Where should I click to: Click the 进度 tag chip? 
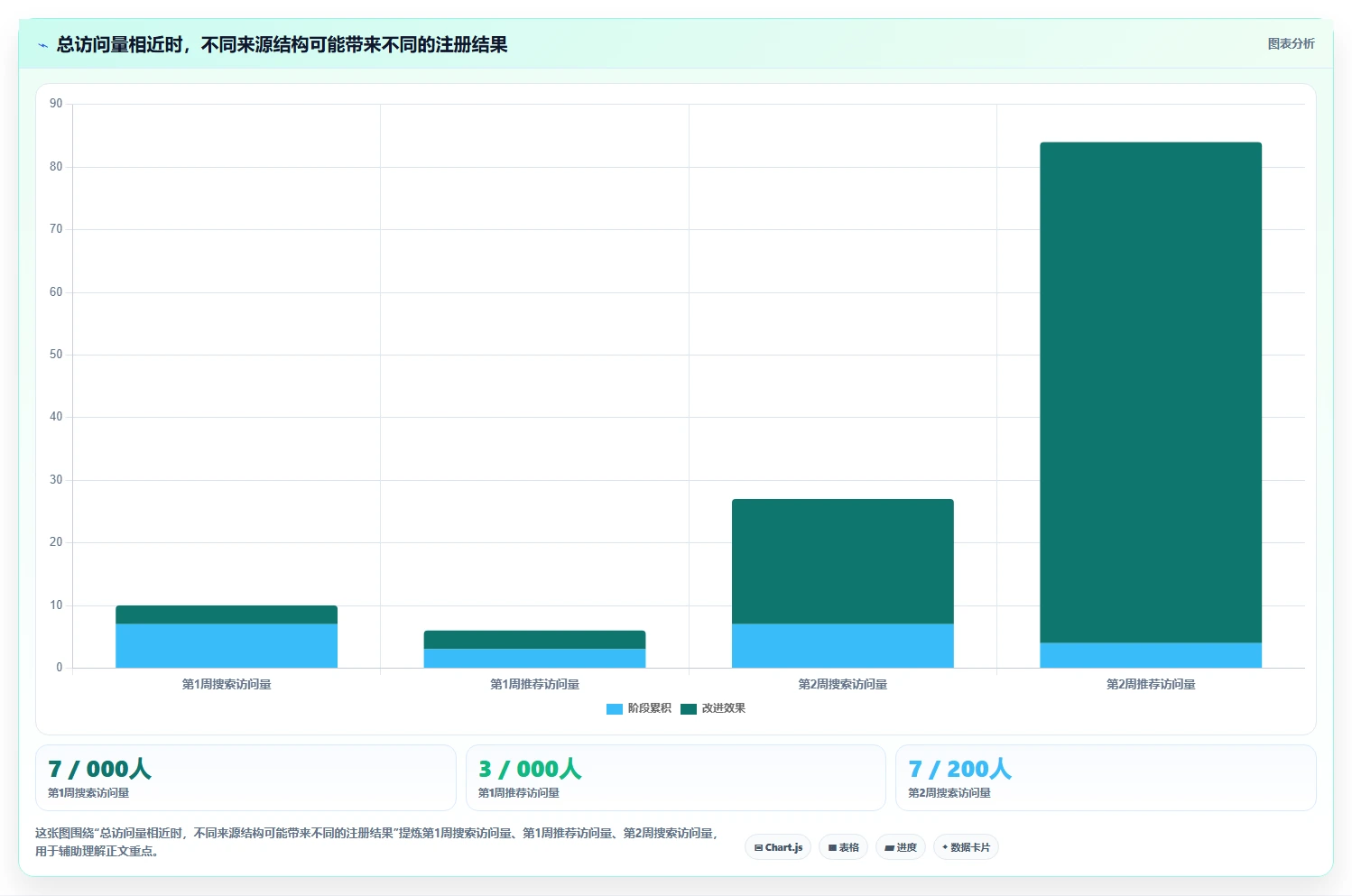pyautogui.click(x=900, y=847)
